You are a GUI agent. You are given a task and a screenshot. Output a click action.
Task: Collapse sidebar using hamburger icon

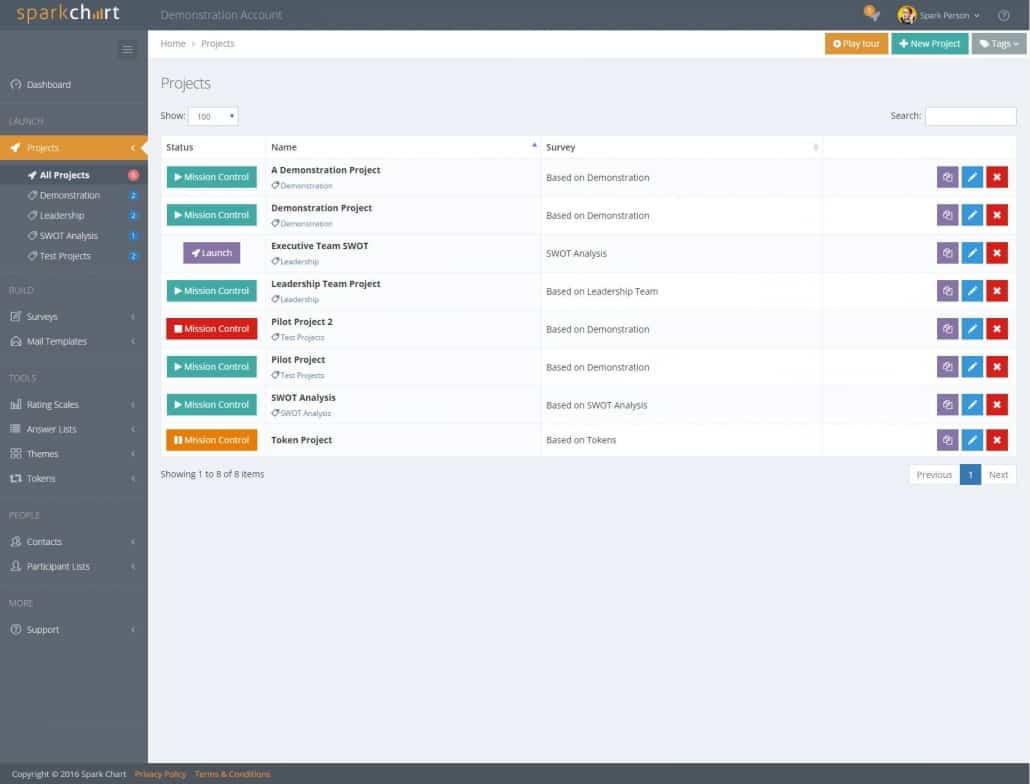[128, 48]
